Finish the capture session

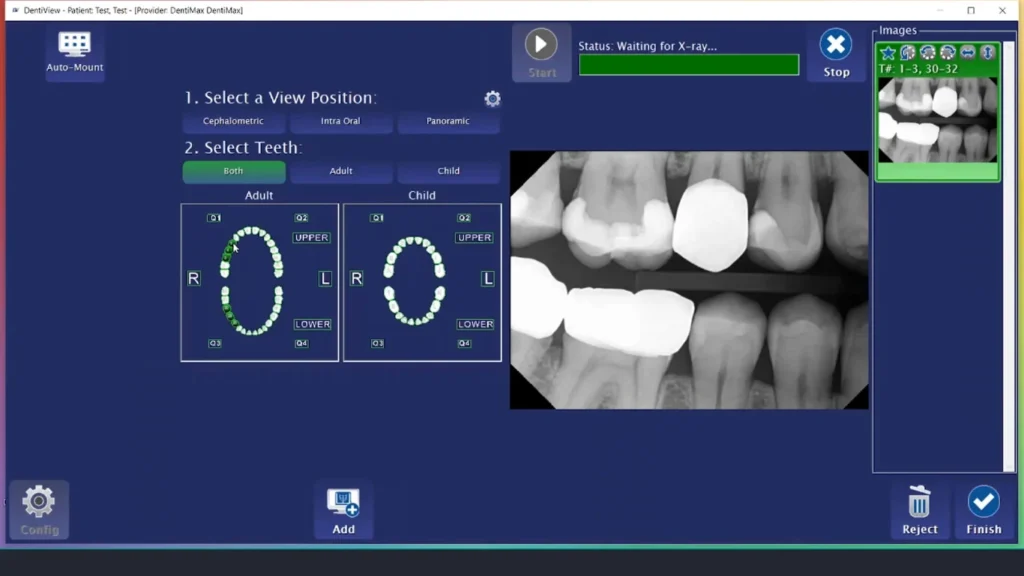[x=984, y=510]
